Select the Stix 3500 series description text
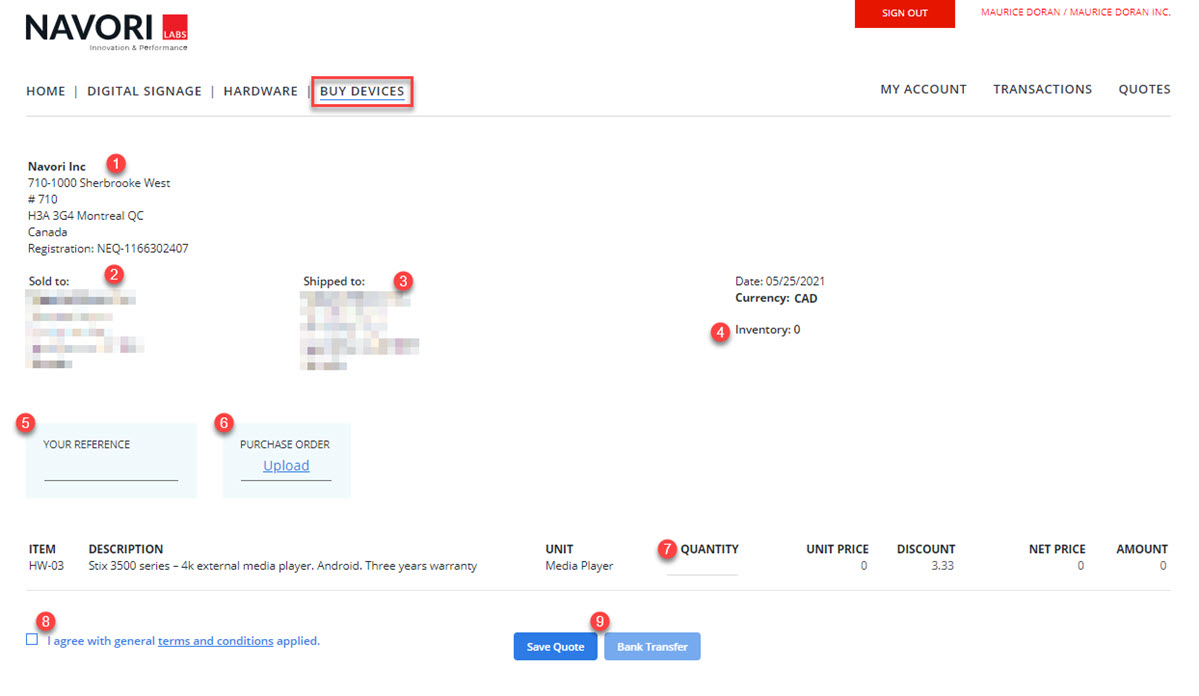The width and height of the screenshot is (1199, 696). [x=283, y=566]
